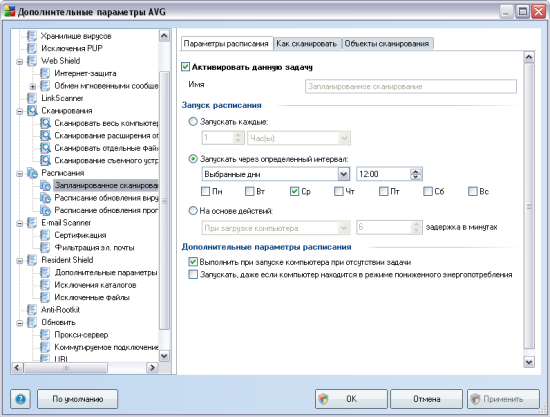Check the Вс day checkbox
This screenshot has width=550, height=417.
click(472, 191)
